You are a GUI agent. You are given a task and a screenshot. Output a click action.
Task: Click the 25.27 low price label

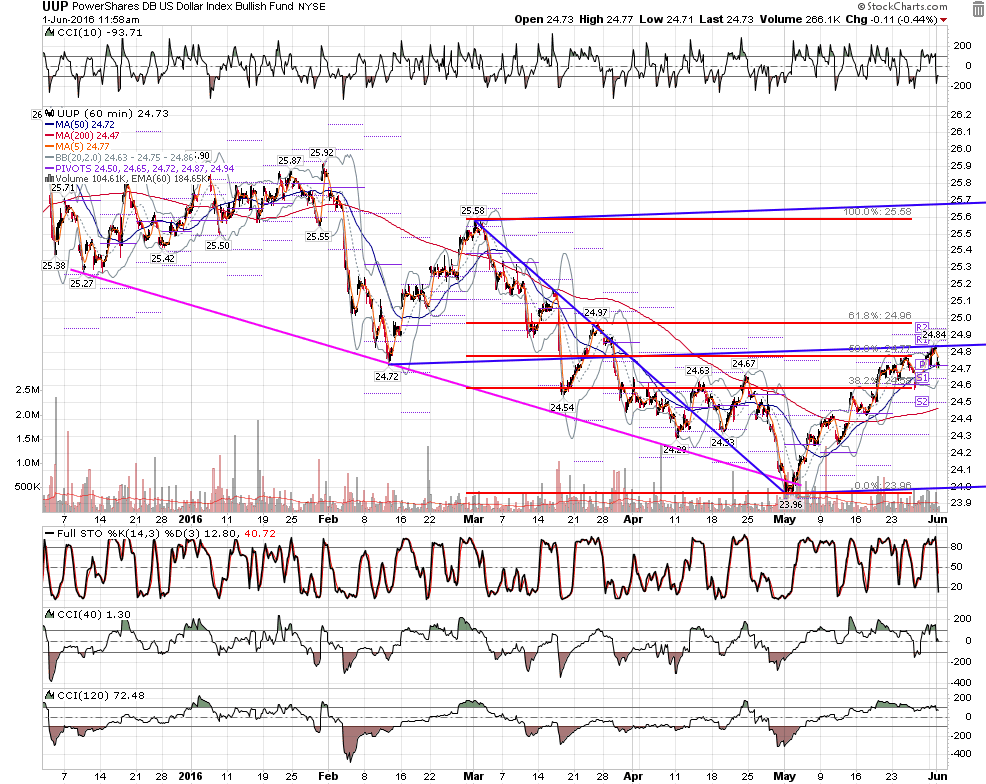(x=82, y=284)
